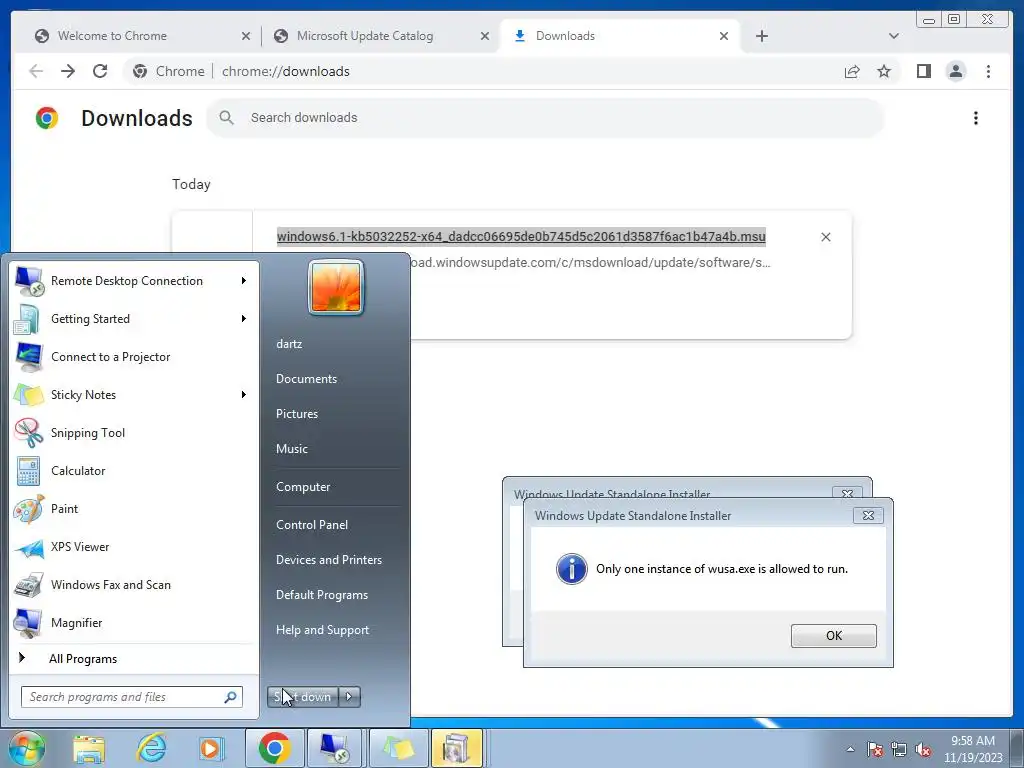The height and width of the screenshot is (768, 1024).
Task: Open the Chrome side panel icon
Action: pyautogui.click(x=923, y=71)
